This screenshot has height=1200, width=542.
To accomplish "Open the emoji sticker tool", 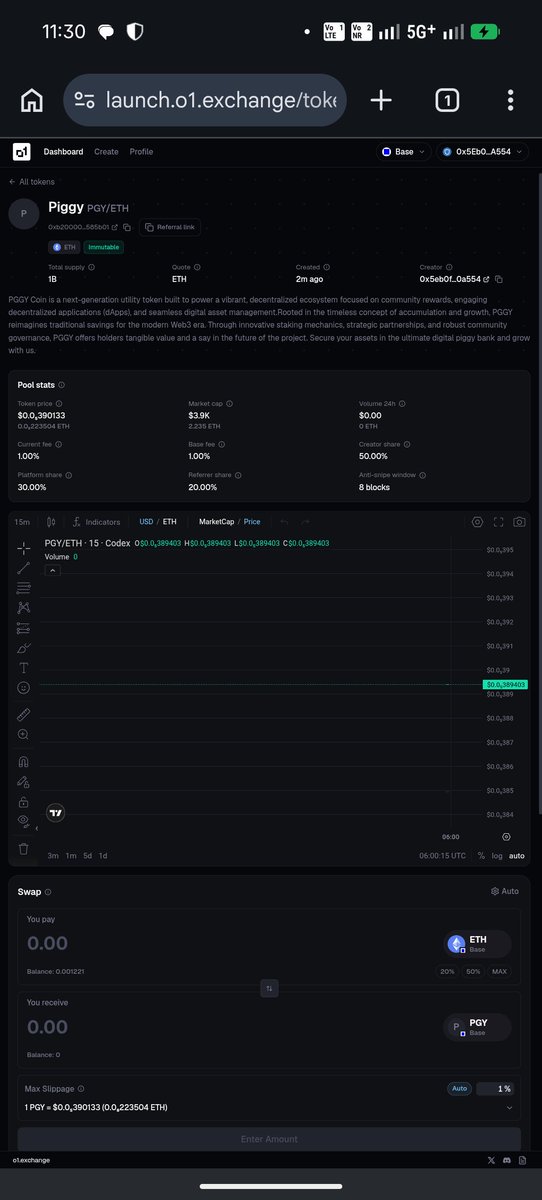I will pyautogui.click(x=24, y=688).
